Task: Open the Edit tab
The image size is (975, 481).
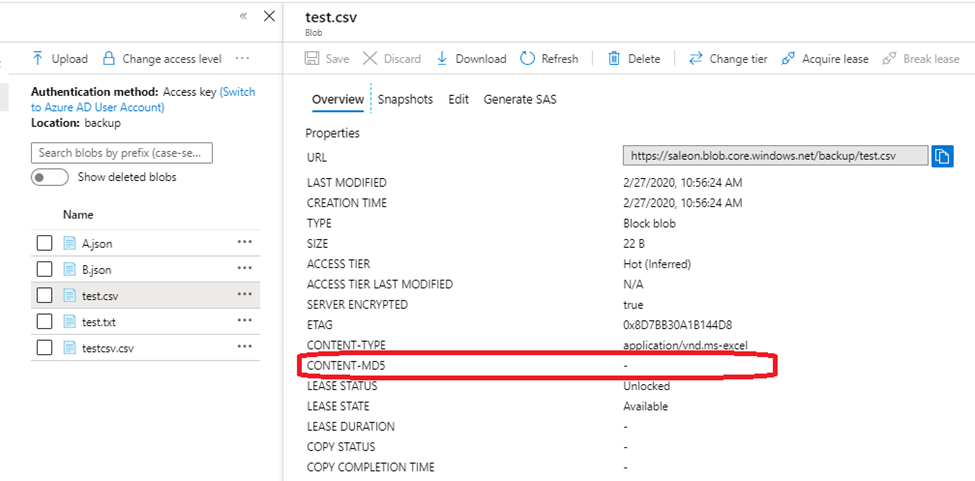Action: [458, 99]
